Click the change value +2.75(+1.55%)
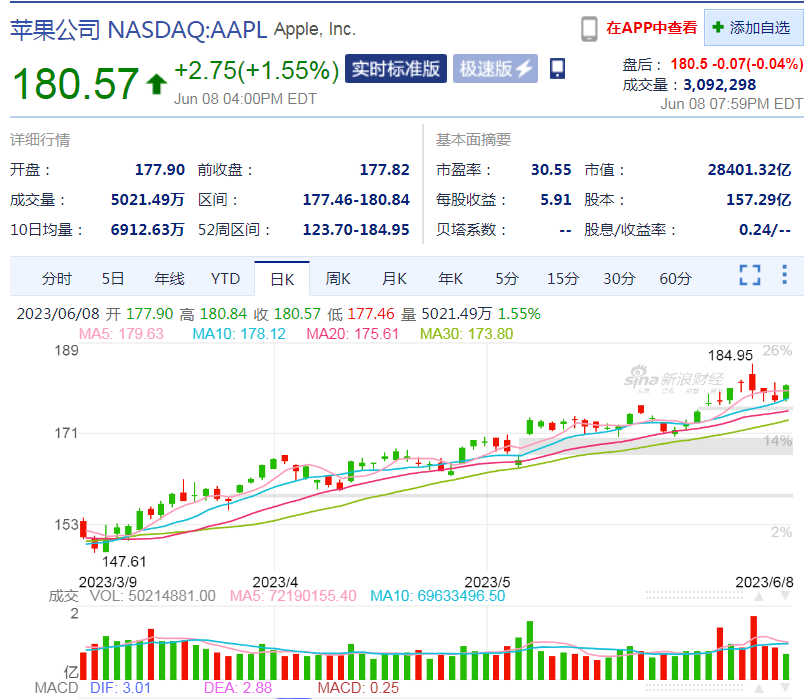 point(257,71)
